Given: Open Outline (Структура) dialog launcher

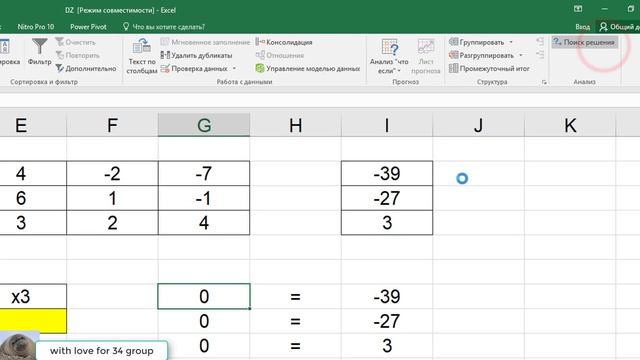Looking at the screenshot, I should (x=544, y=82).
